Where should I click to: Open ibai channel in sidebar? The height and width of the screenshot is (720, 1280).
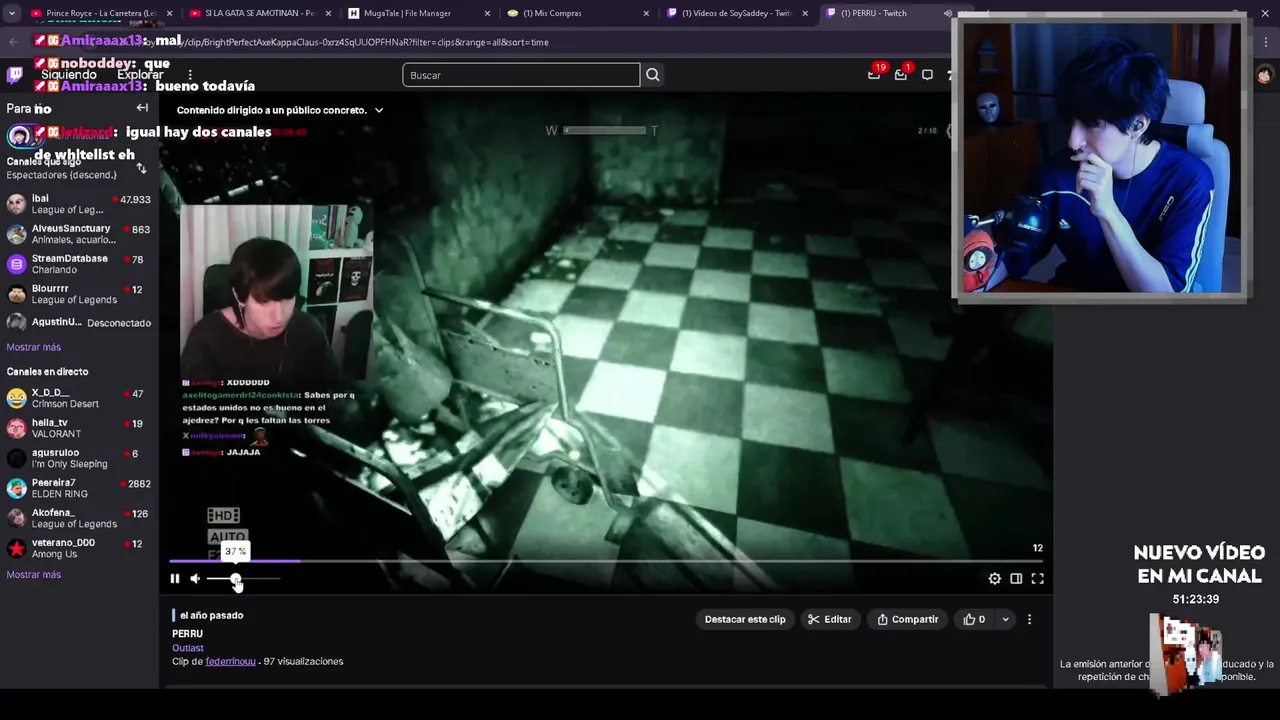coord(79,204)
